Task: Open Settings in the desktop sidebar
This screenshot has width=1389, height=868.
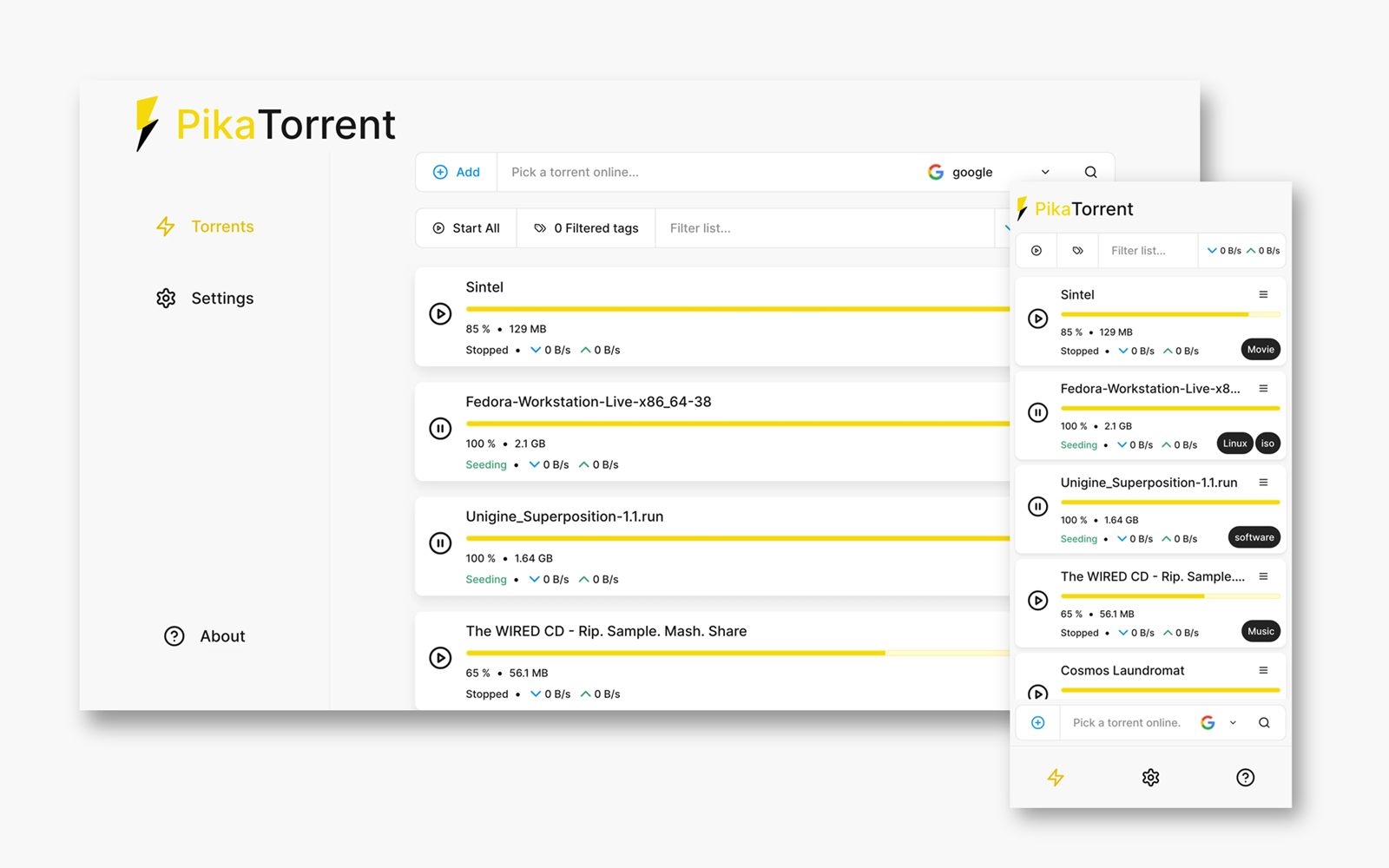Action: click(205, 299)
